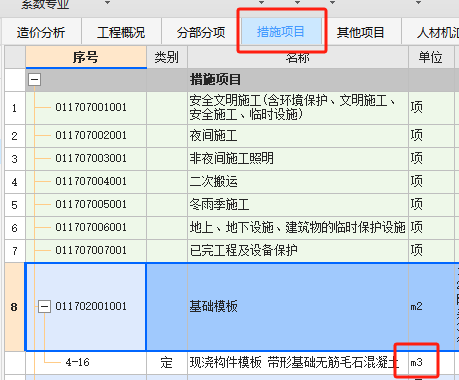459x380 pixels.
Task: Select code 011707006001 cell
Action: [86, 228]
